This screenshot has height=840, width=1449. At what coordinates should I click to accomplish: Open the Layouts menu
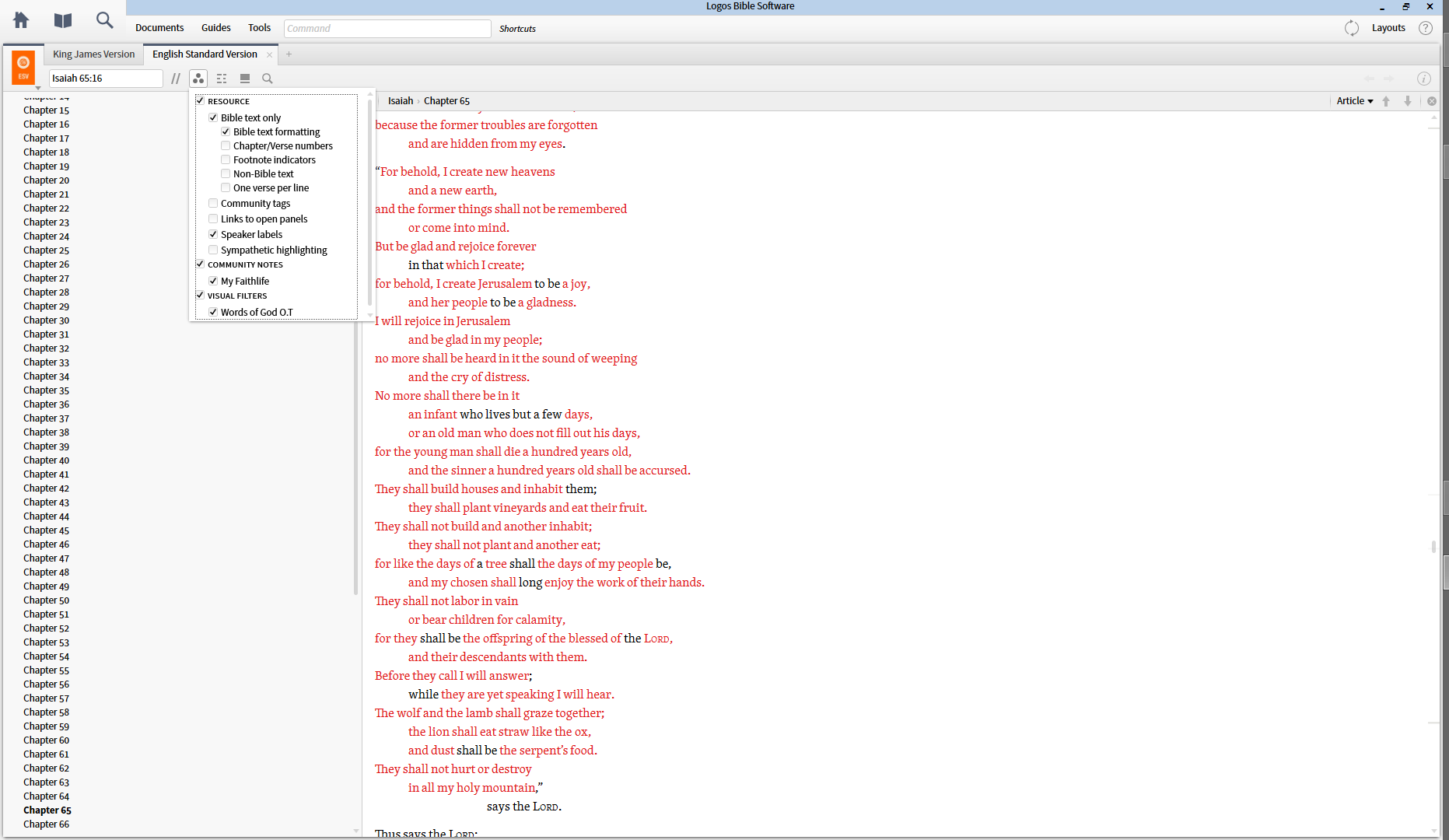[x=1388, y=28]
